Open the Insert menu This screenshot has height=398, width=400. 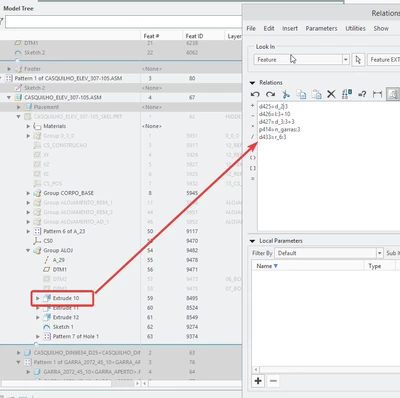290,28
